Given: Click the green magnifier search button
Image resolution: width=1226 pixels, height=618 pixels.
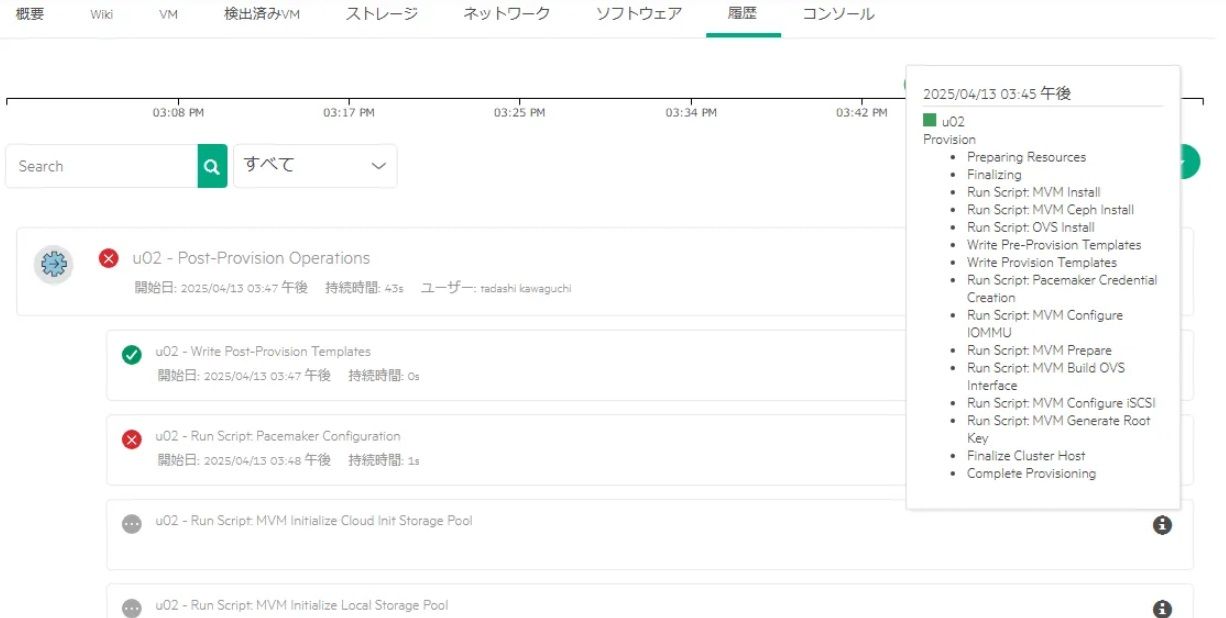Looking at the screenshot, I should [212, 166].
